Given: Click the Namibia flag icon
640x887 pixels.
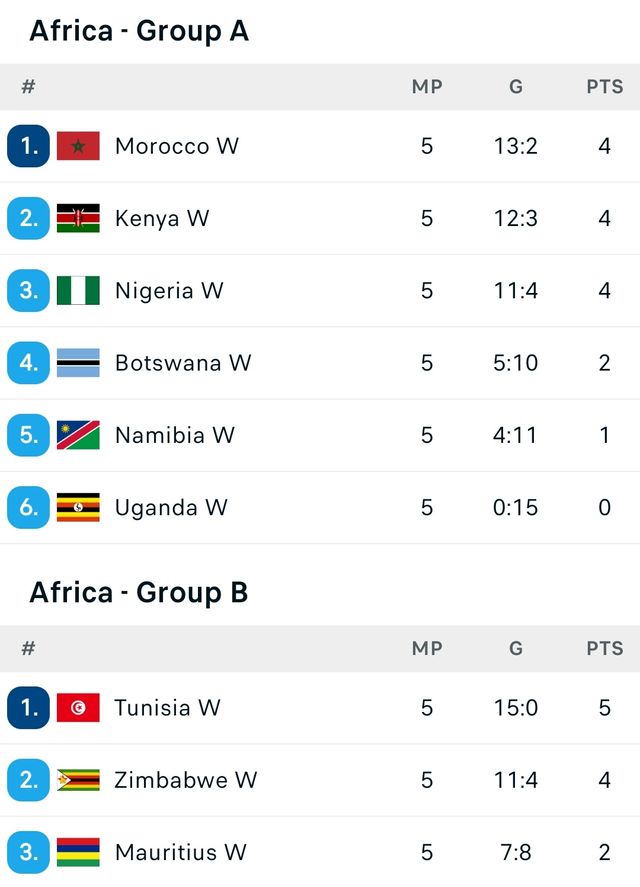Looking at the screenshot, I should (78, 435).
